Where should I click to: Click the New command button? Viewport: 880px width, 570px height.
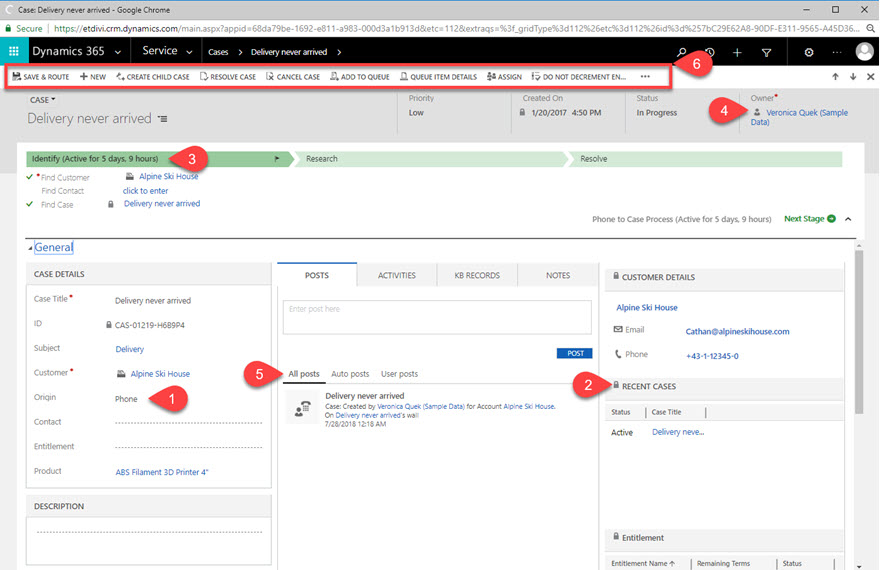[x=93, y=77]
